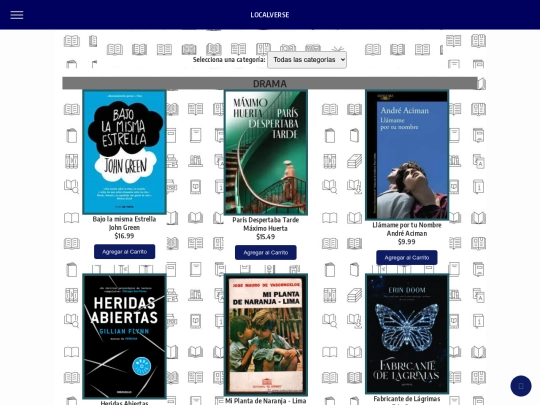Select the author text Máximo Huerta
This screenshot has width=540, height=405.
[266, 228]
